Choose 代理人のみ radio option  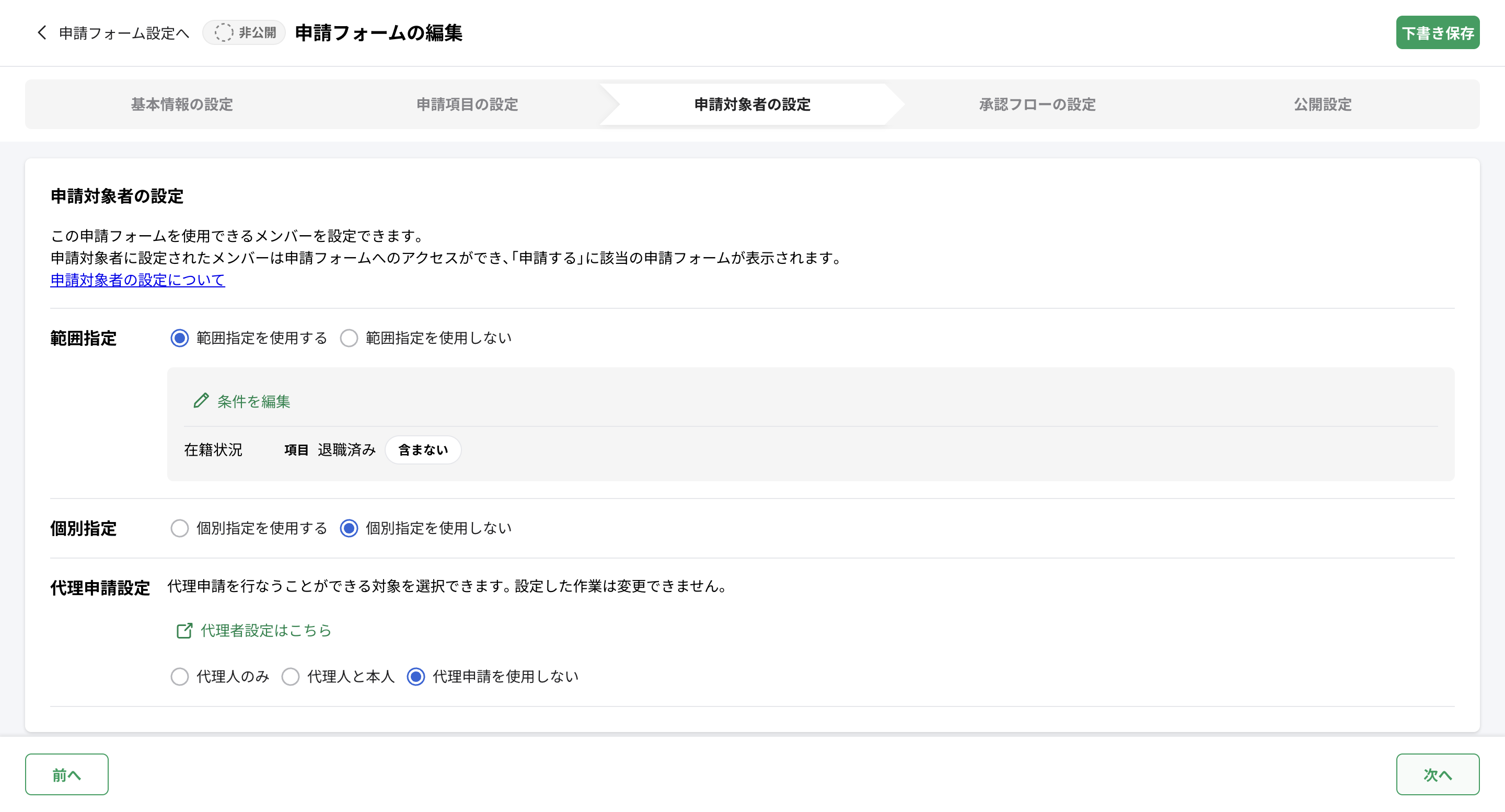[179, 677]
